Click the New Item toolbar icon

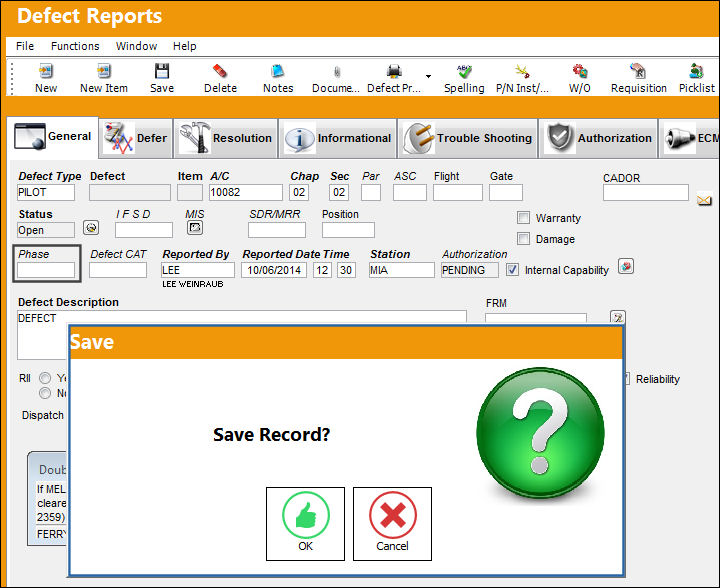click(x=104, y=72)
